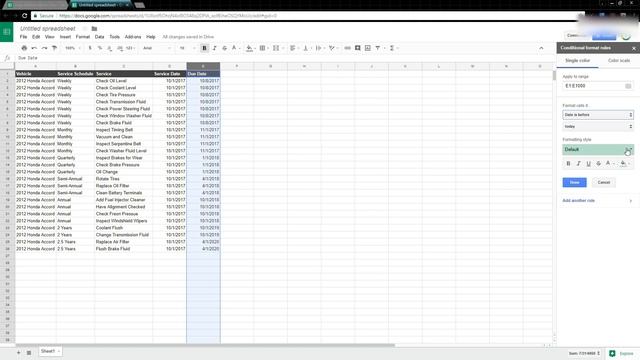Viewport: 640px width, 360px height.
Task: Toggle bold in the main toolbar
Action: click(204, 48)
